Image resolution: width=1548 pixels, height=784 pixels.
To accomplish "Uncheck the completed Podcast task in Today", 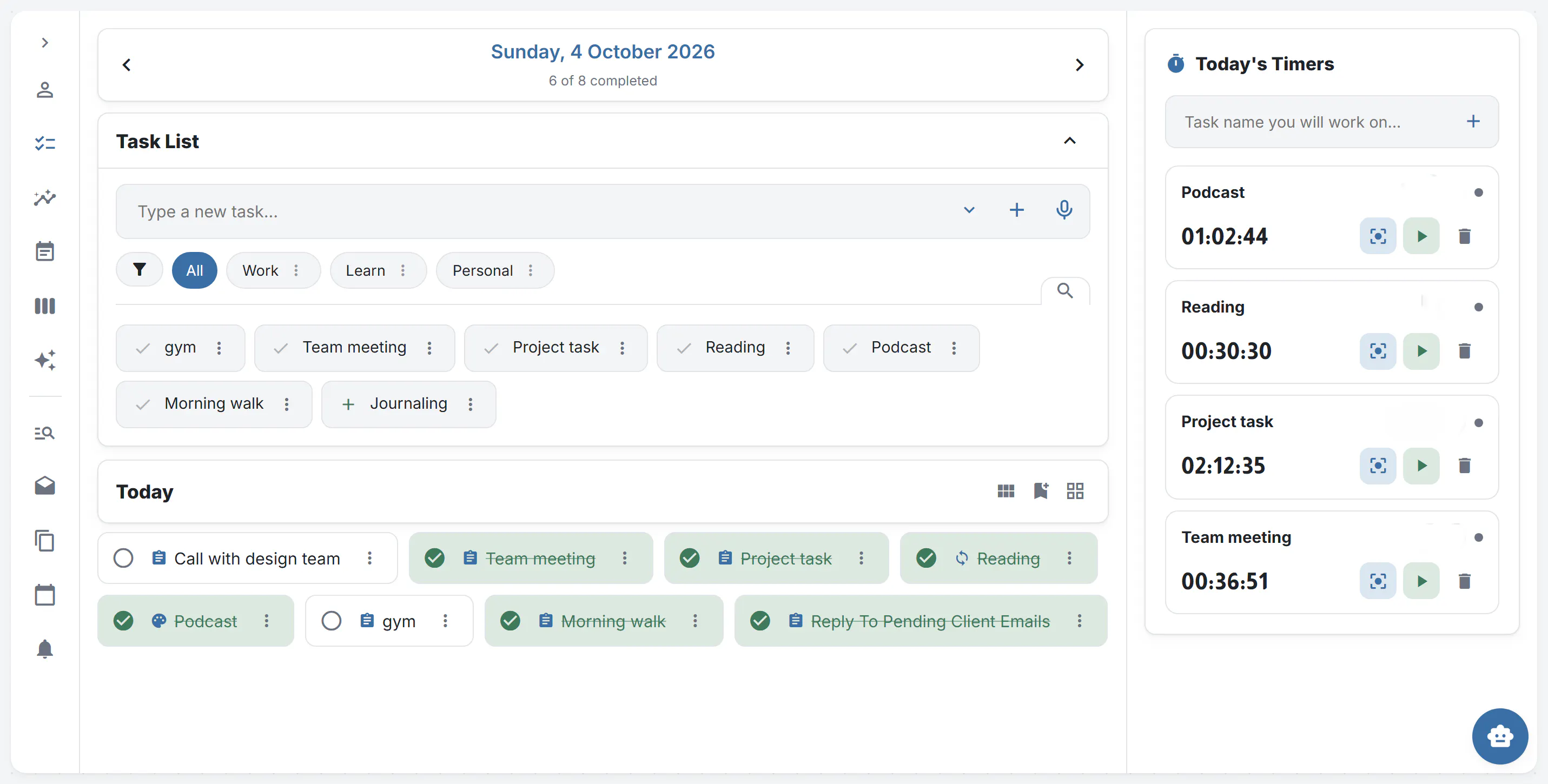I will (123, 621).
